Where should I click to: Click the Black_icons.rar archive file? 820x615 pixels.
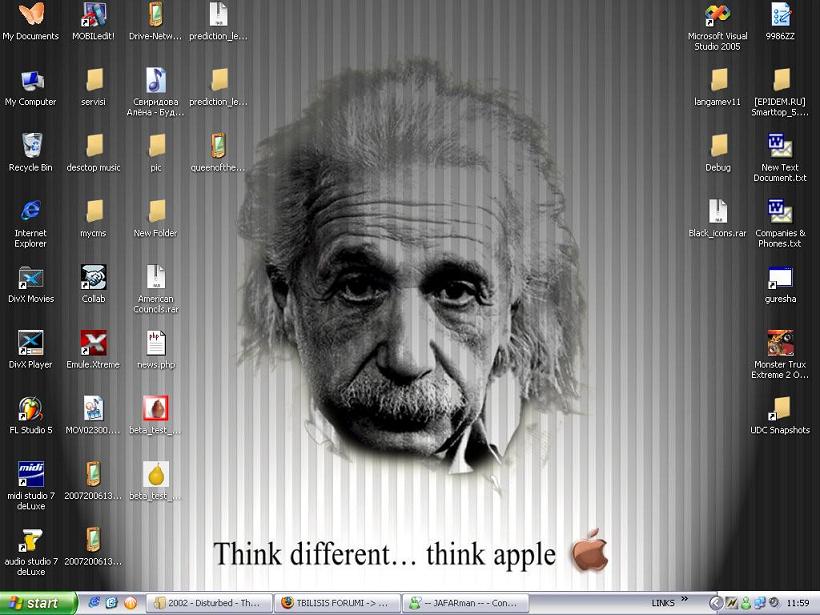coord(717,212)
